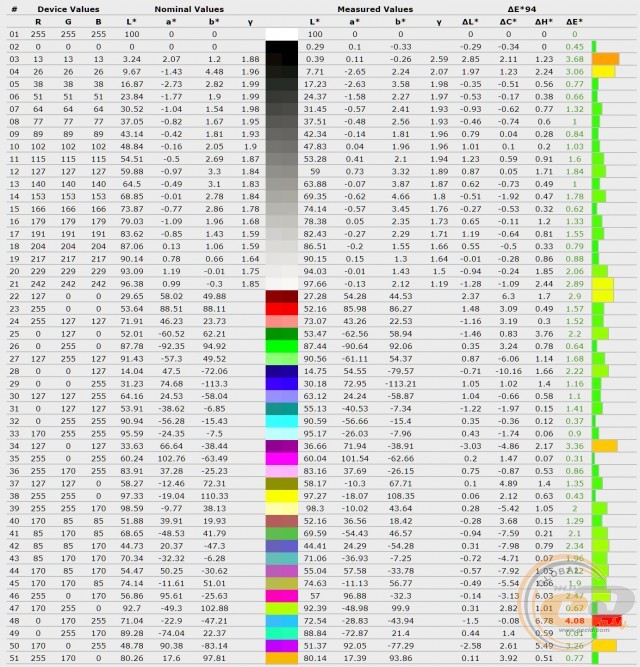Click the 'ΔC*' column header
The width and height of the screenshot is (640, 667).
click(x=508, y=22)
